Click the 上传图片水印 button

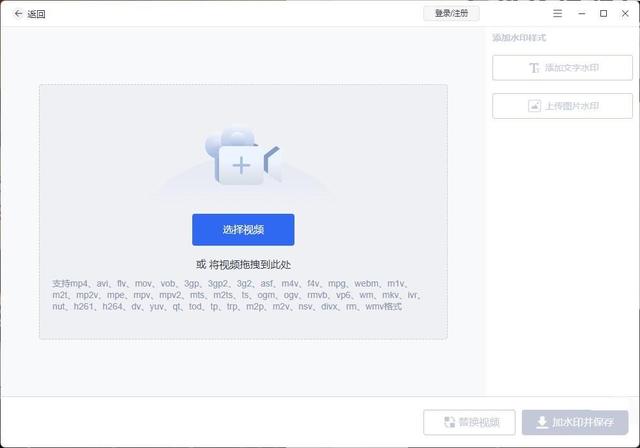coord(562,106)
